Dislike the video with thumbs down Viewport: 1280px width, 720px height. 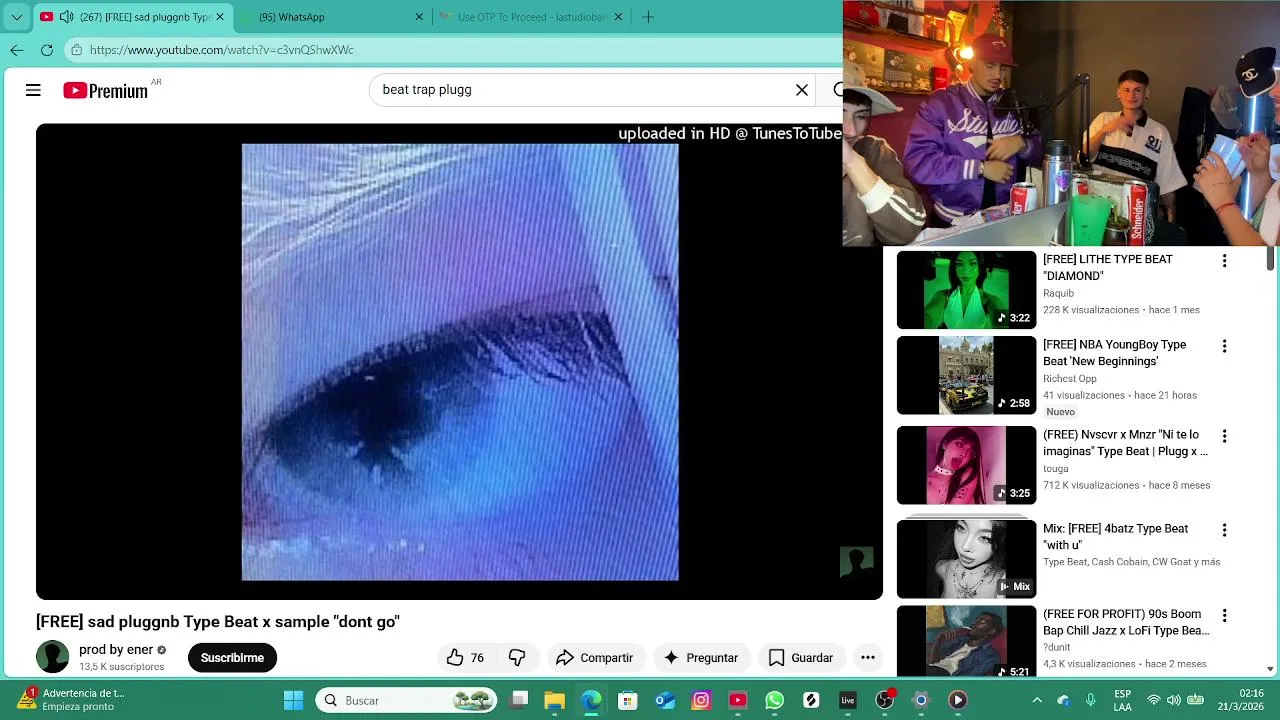517,657
